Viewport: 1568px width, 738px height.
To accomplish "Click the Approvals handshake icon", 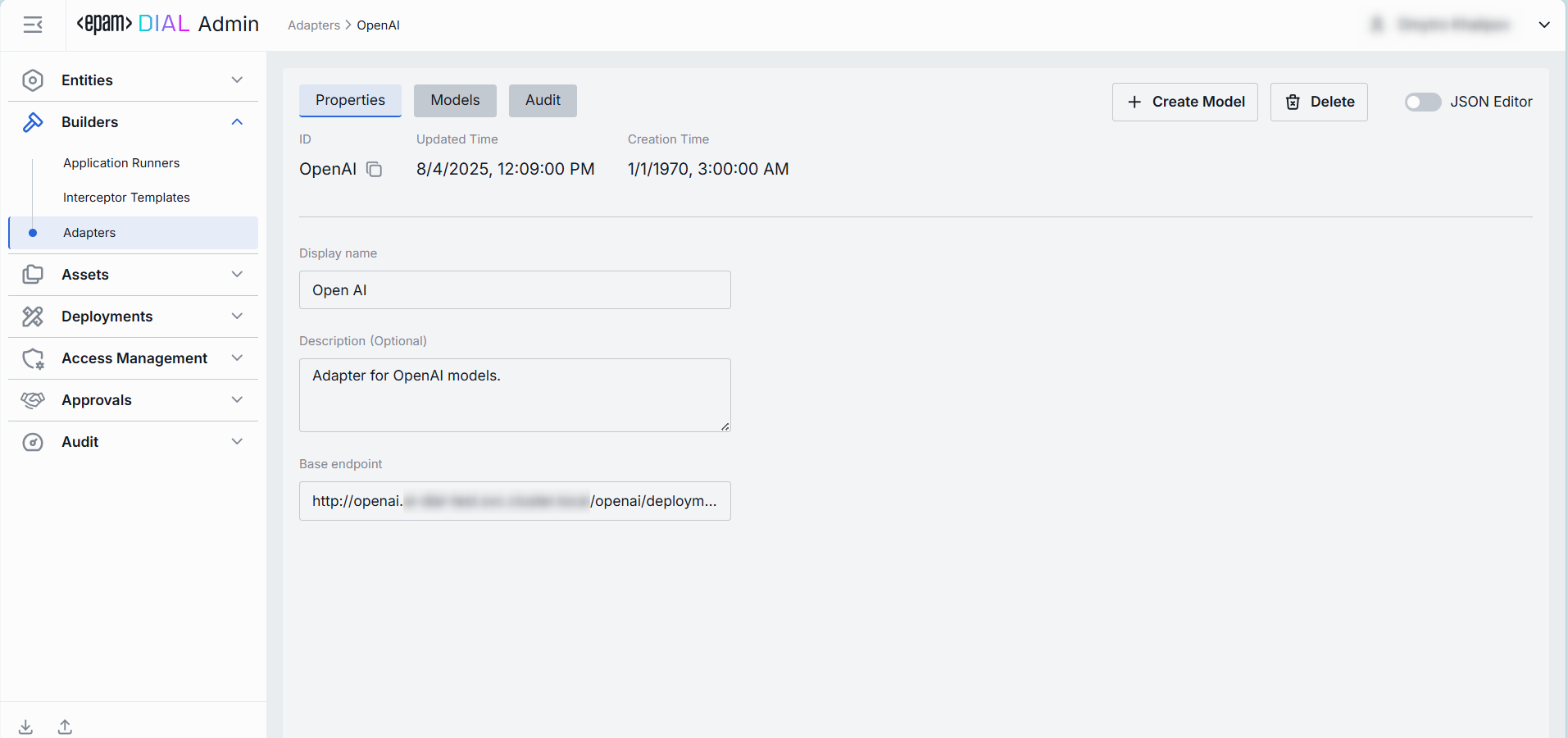I will tap(33, 400).
